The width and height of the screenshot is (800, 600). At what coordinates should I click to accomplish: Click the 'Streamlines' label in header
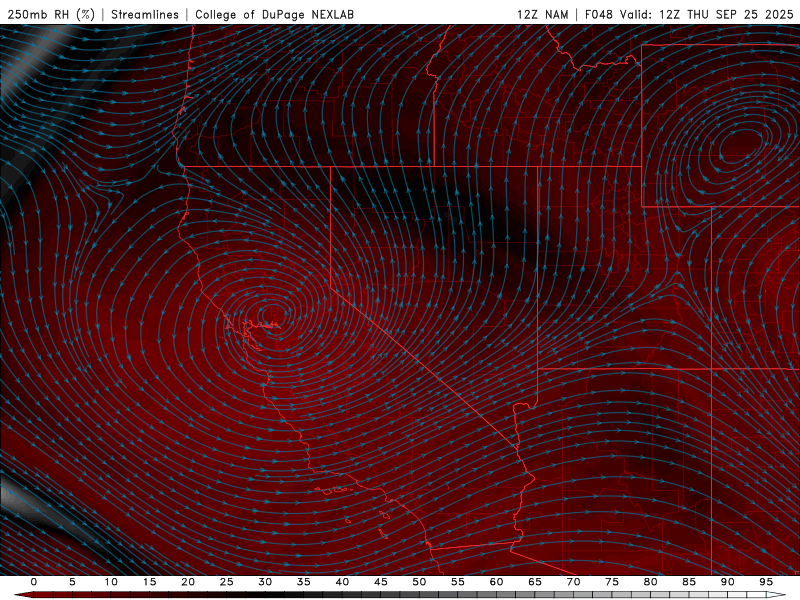tap(145, 14)
